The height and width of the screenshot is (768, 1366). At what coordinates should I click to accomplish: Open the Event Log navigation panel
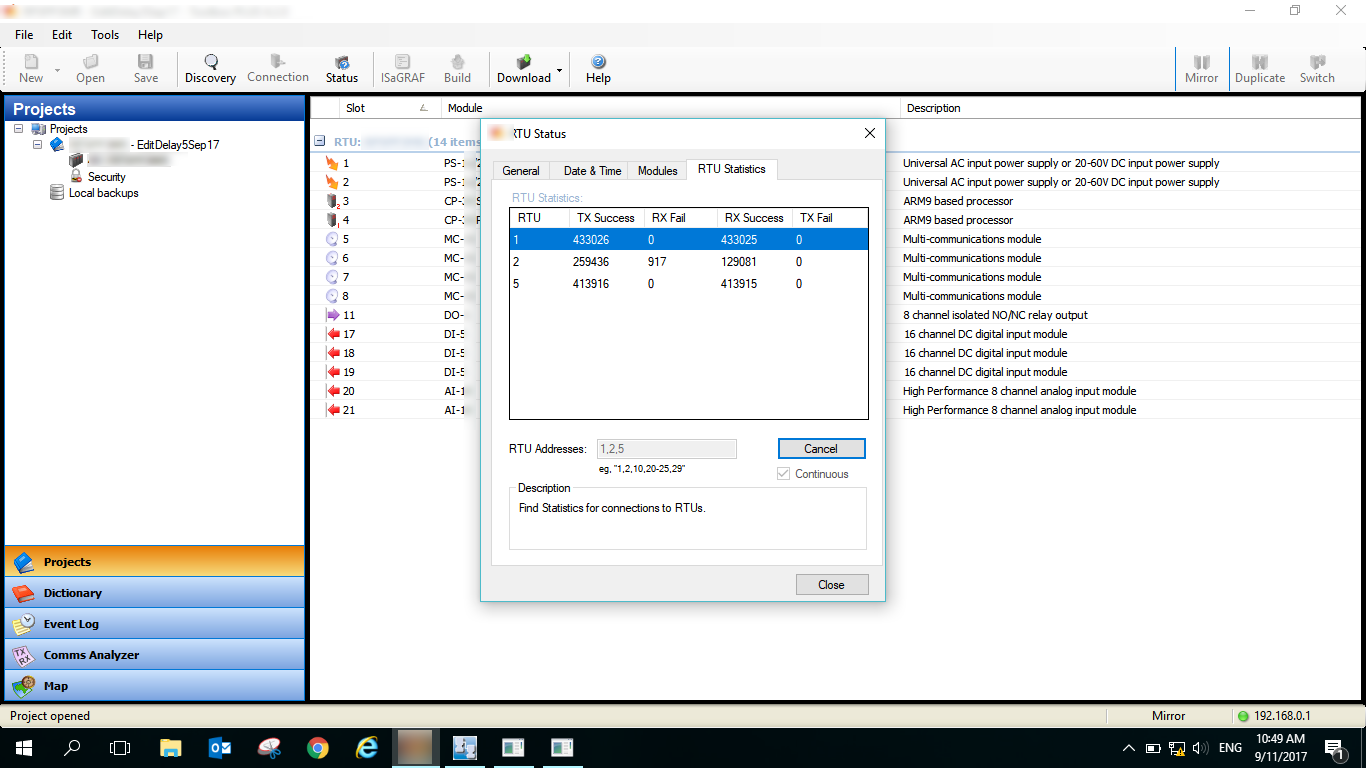[155, 624]
